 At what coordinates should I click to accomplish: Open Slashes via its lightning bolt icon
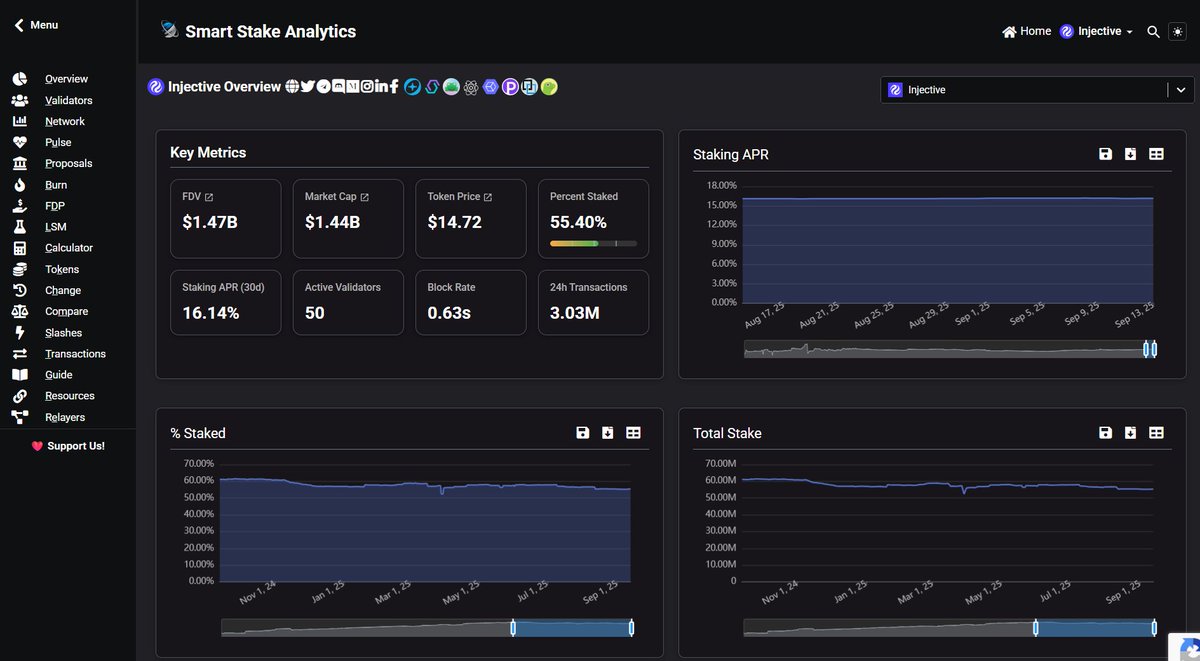point(20,333)
